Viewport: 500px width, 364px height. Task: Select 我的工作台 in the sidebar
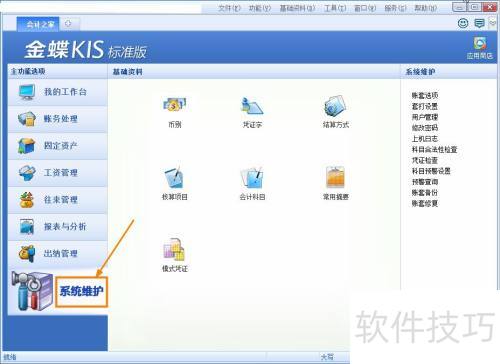58,92
